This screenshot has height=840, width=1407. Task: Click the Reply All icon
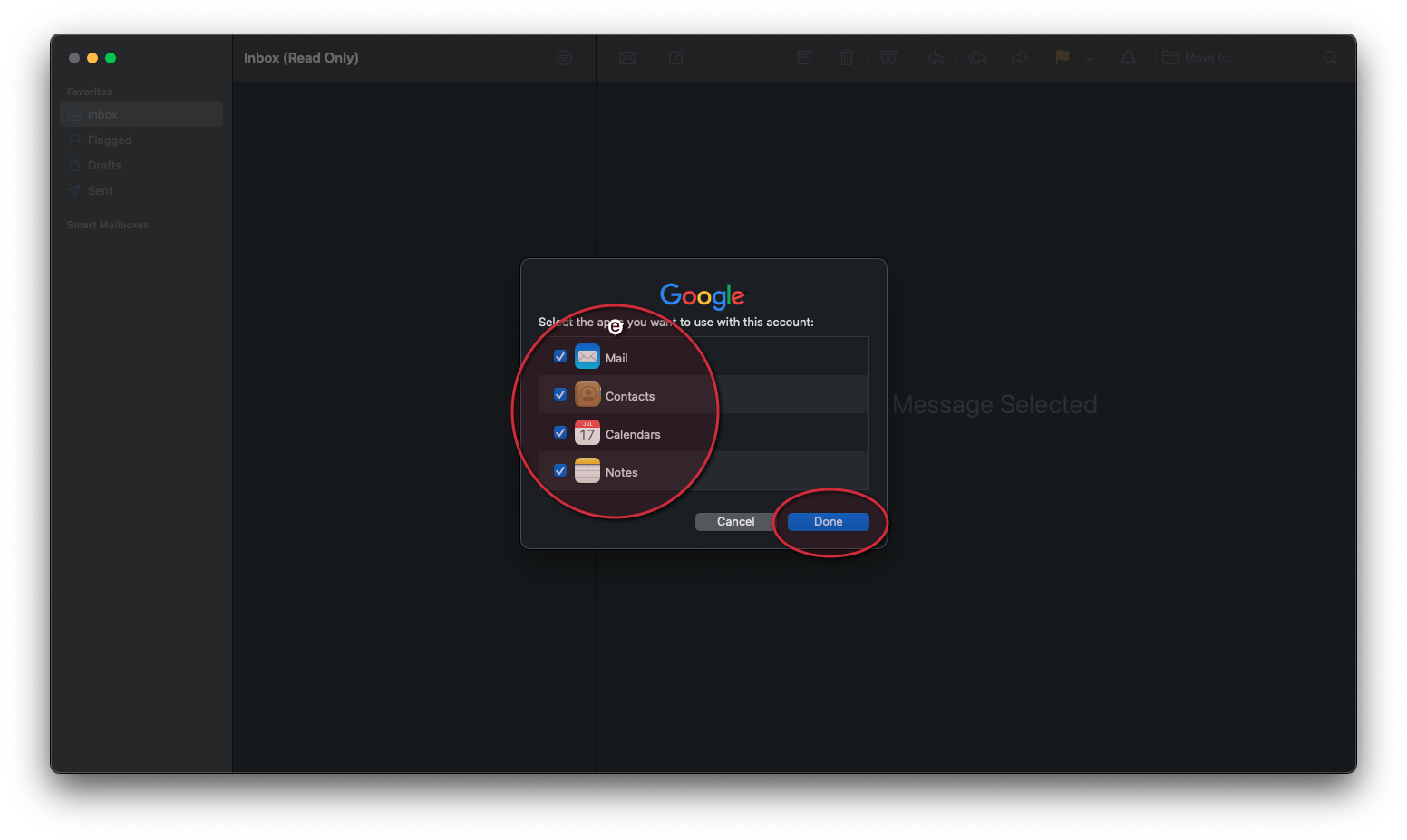tap(977, 58)
